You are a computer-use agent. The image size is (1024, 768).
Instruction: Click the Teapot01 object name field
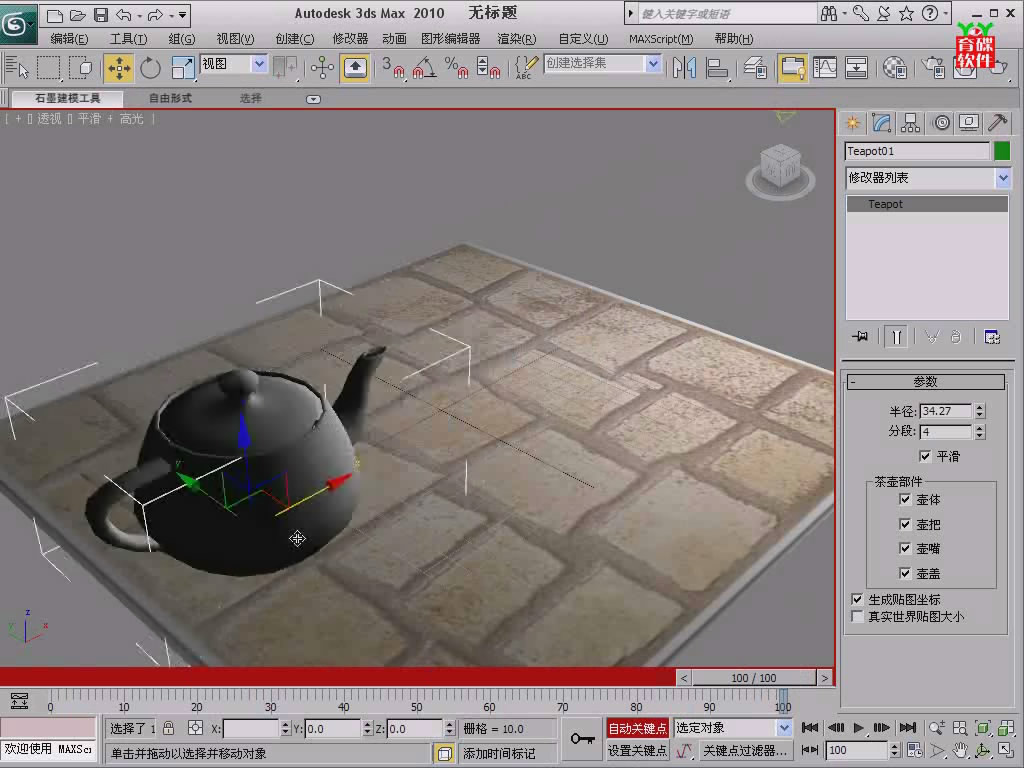(x=917, y=151)
